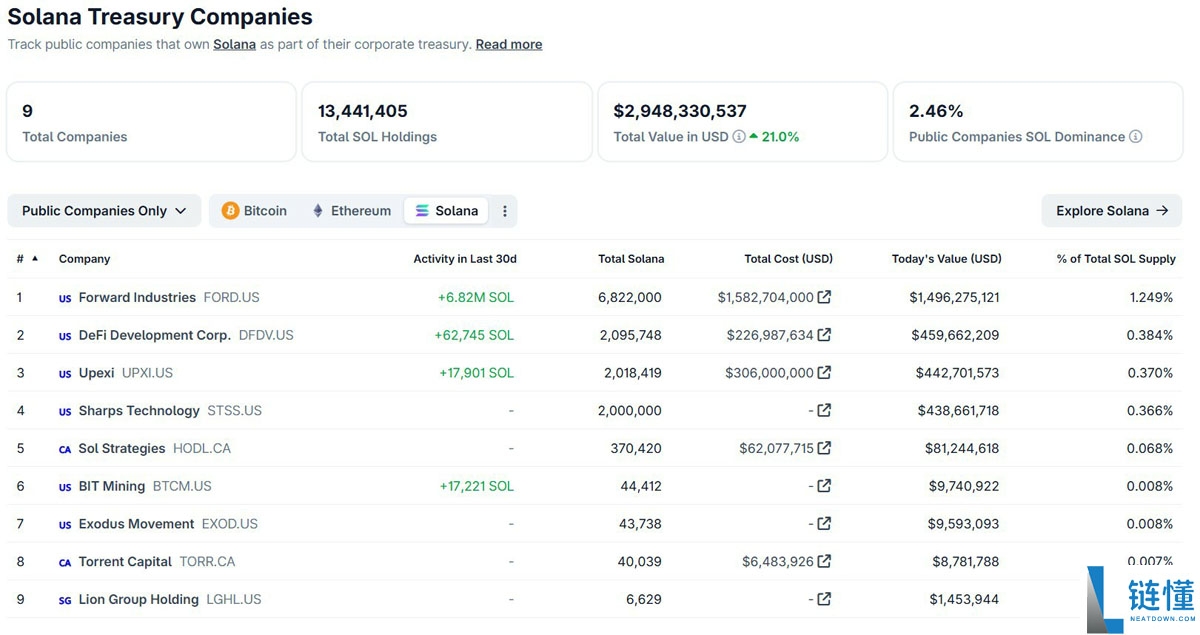The width and height of the screenshot is (1200, 635).
Task: Open external link icon for Forward Industries cost
Action: point(824,297)
